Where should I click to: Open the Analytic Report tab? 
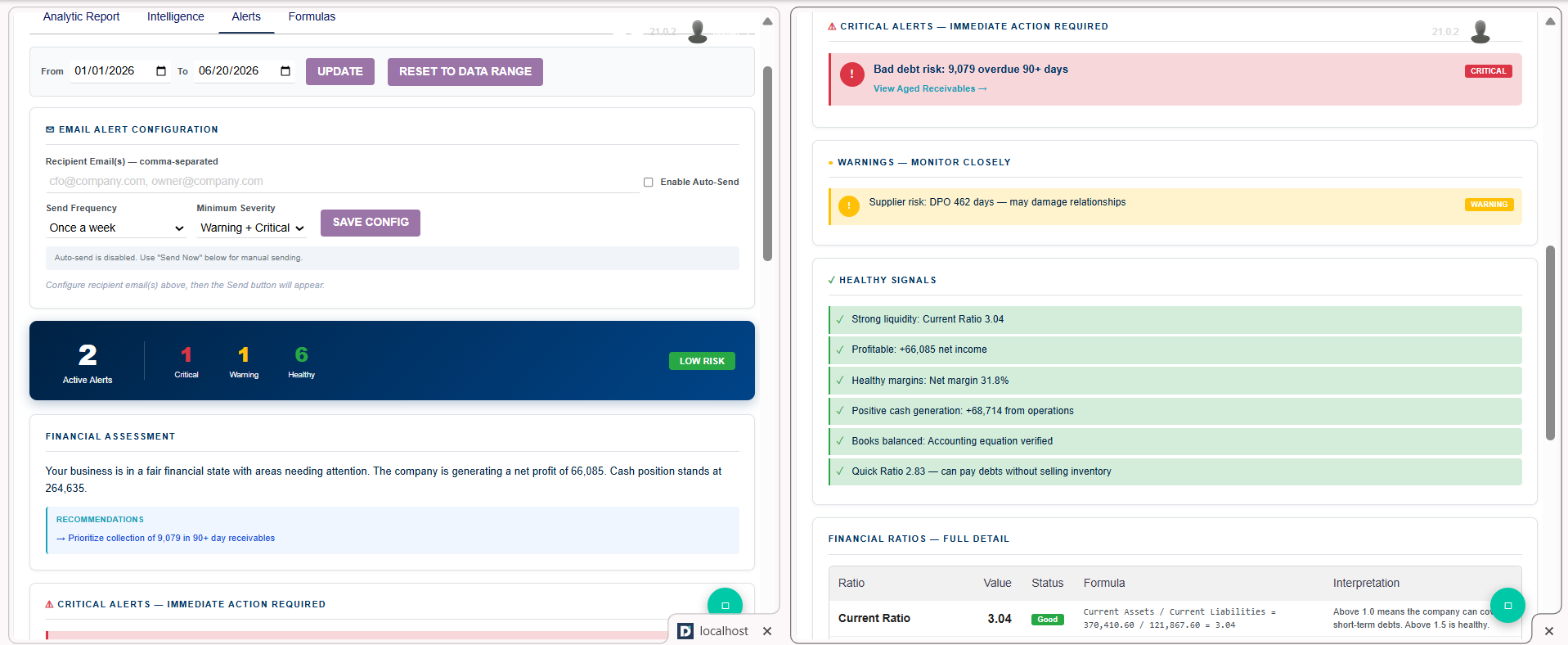(x=81, y=16)
